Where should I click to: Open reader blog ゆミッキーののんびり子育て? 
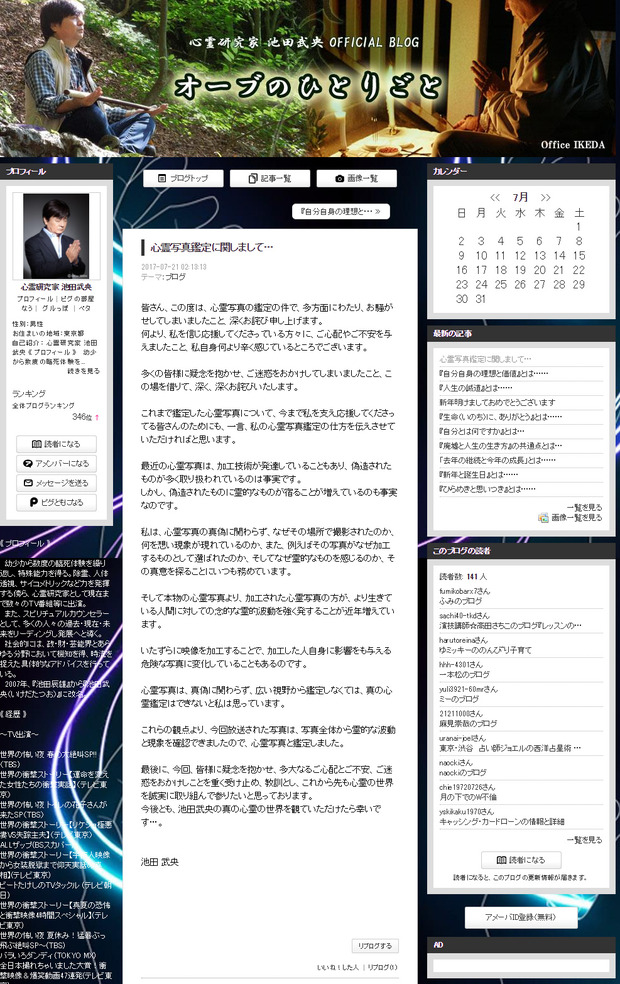click(485, 650)
